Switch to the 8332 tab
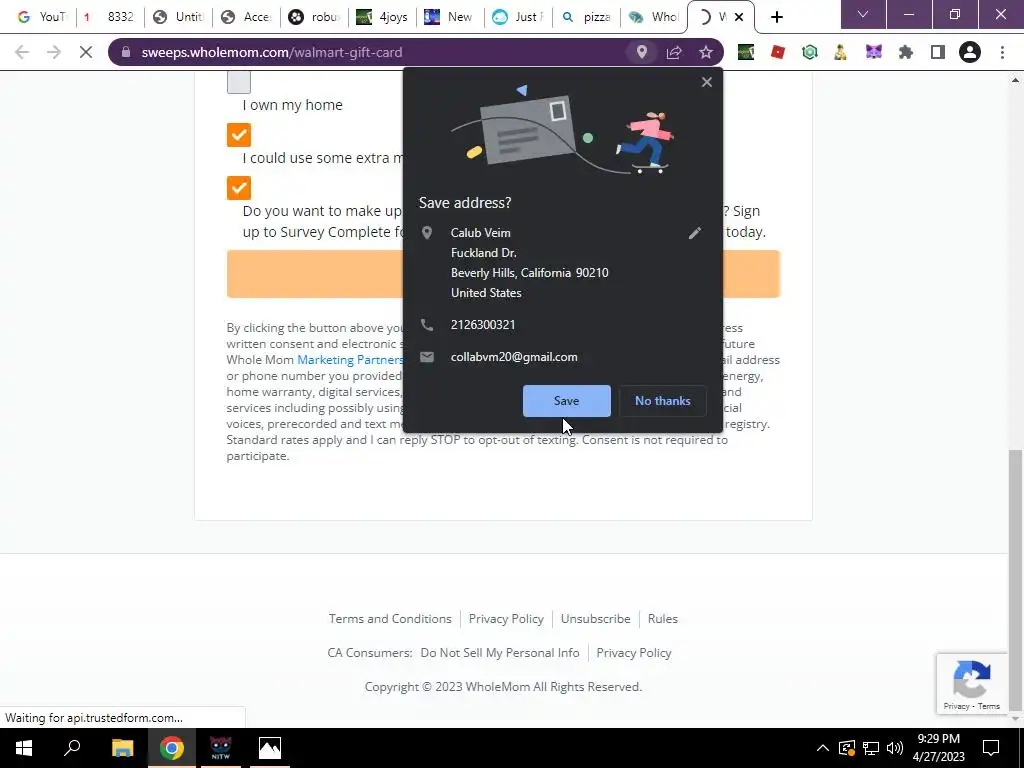 pos(110,17)
